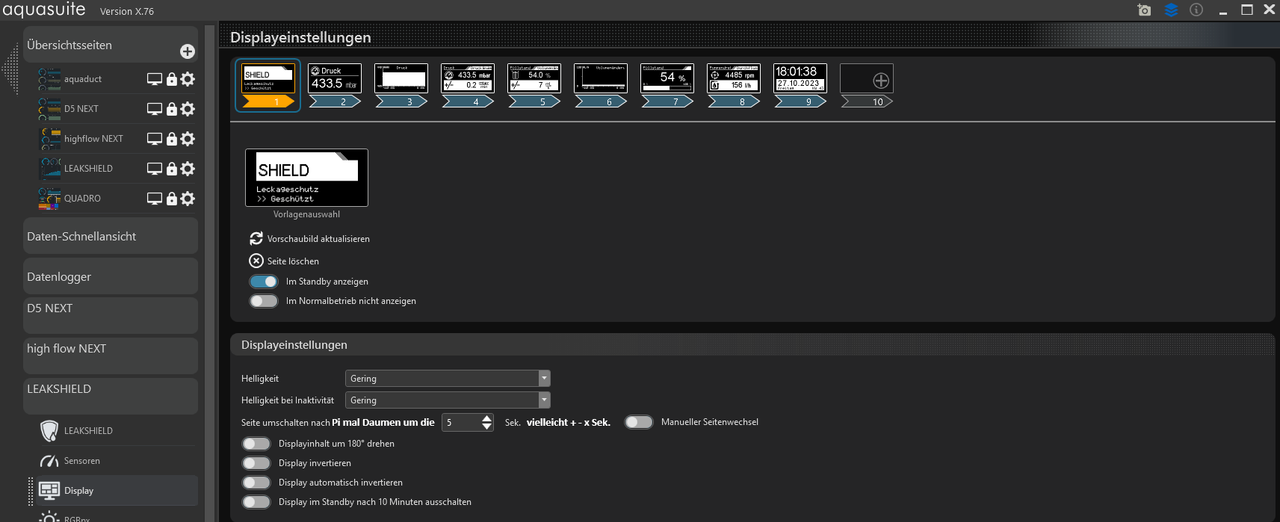The image size is (1280, 522).
Task: Open the Helligkeit dropdown
Action: (x=448, y=378)
